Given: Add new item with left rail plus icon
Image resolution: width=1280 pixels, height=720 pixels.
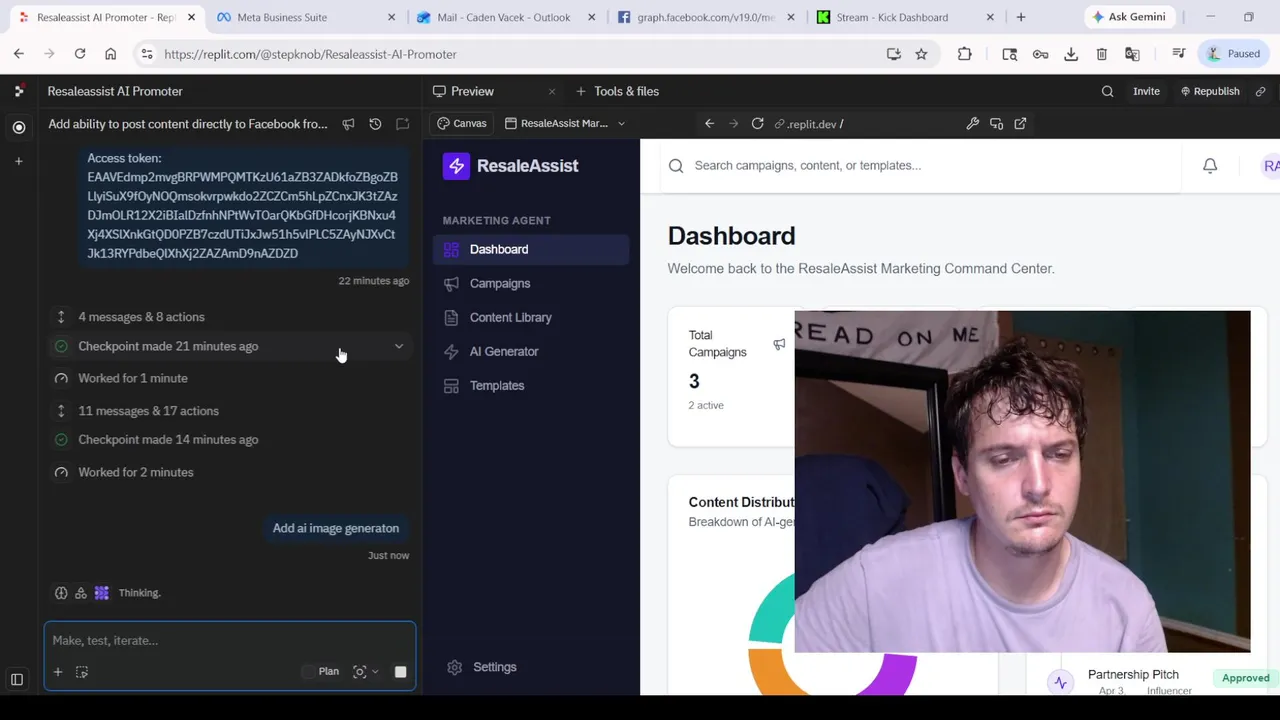Looking at the screenshot, I should tap(18, 161).
